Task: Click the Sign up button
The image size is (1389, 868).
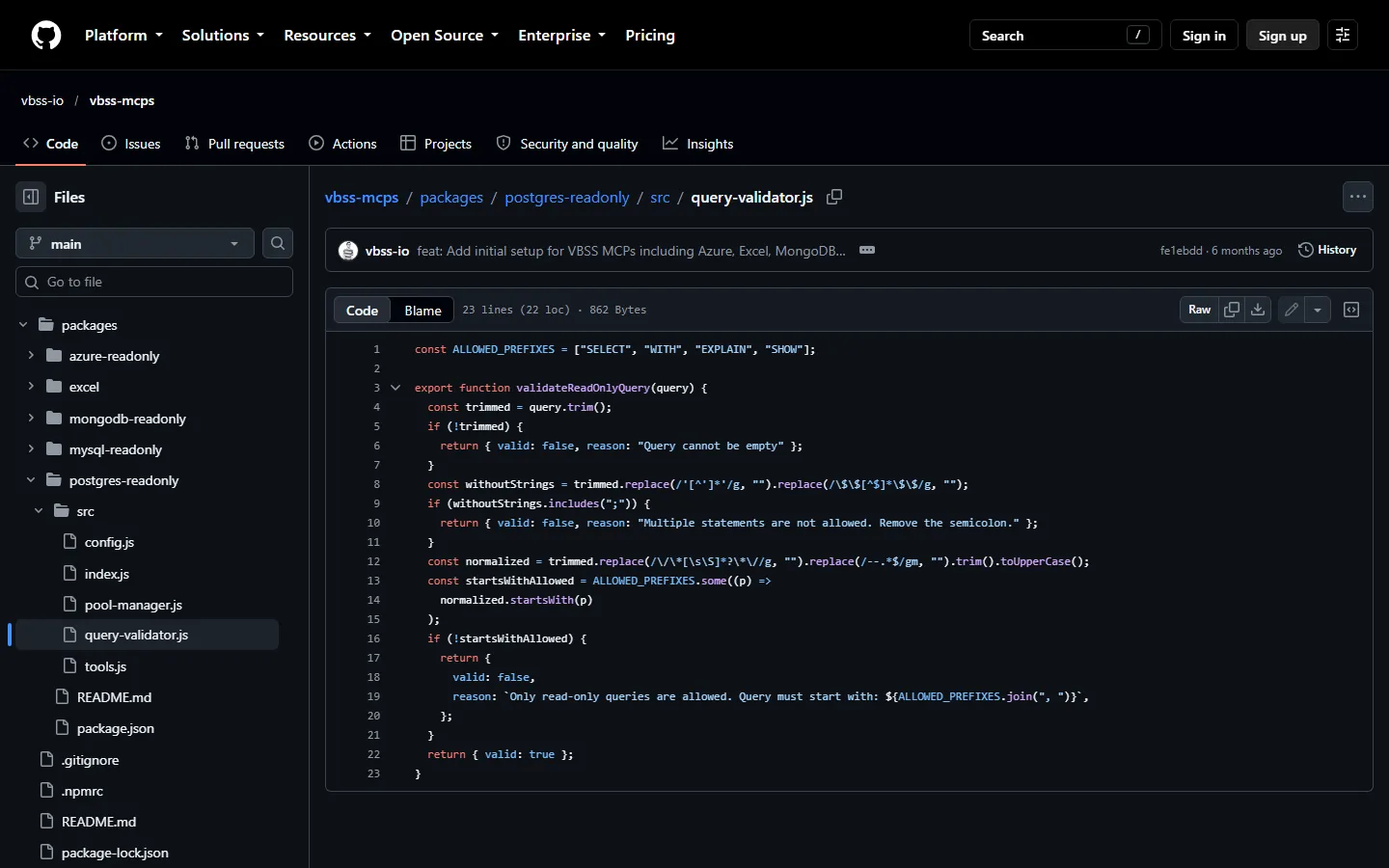Action: [1282, 35]
